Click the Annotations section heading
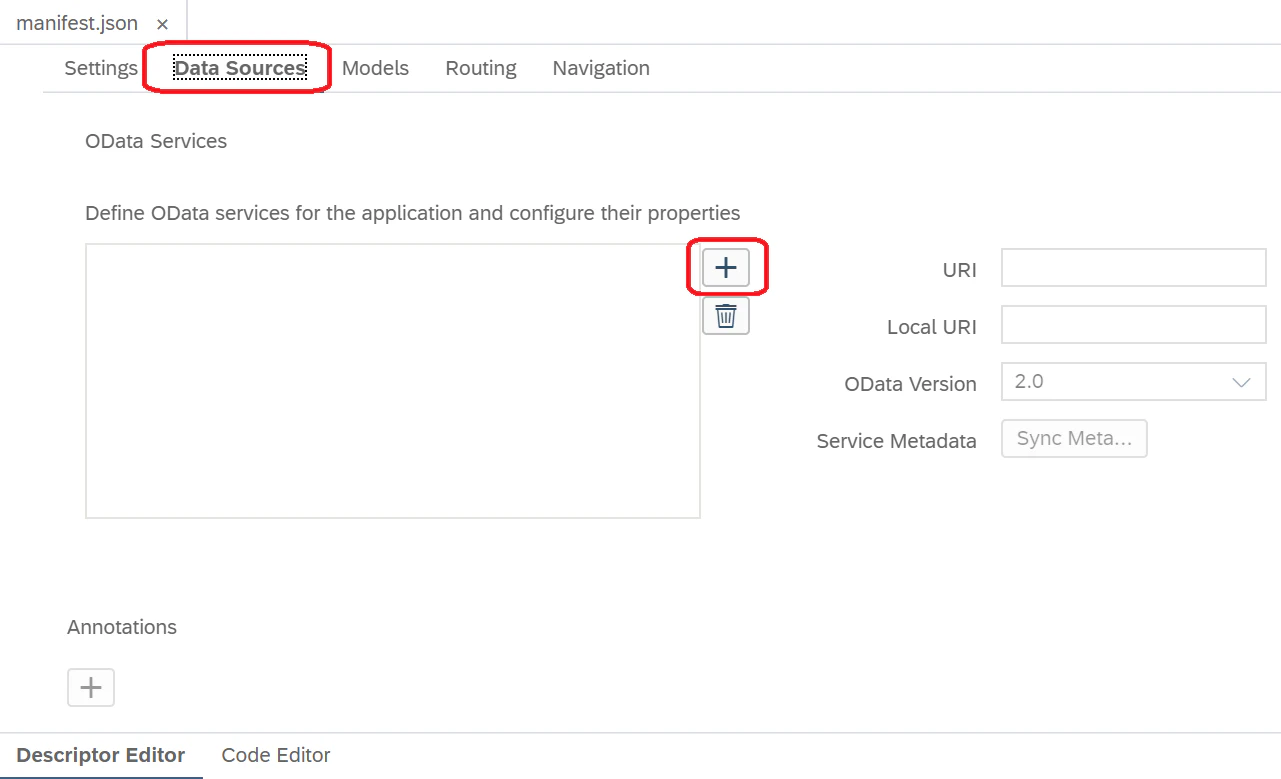Viewport: 1281px width, 779px height. (122, 627)
